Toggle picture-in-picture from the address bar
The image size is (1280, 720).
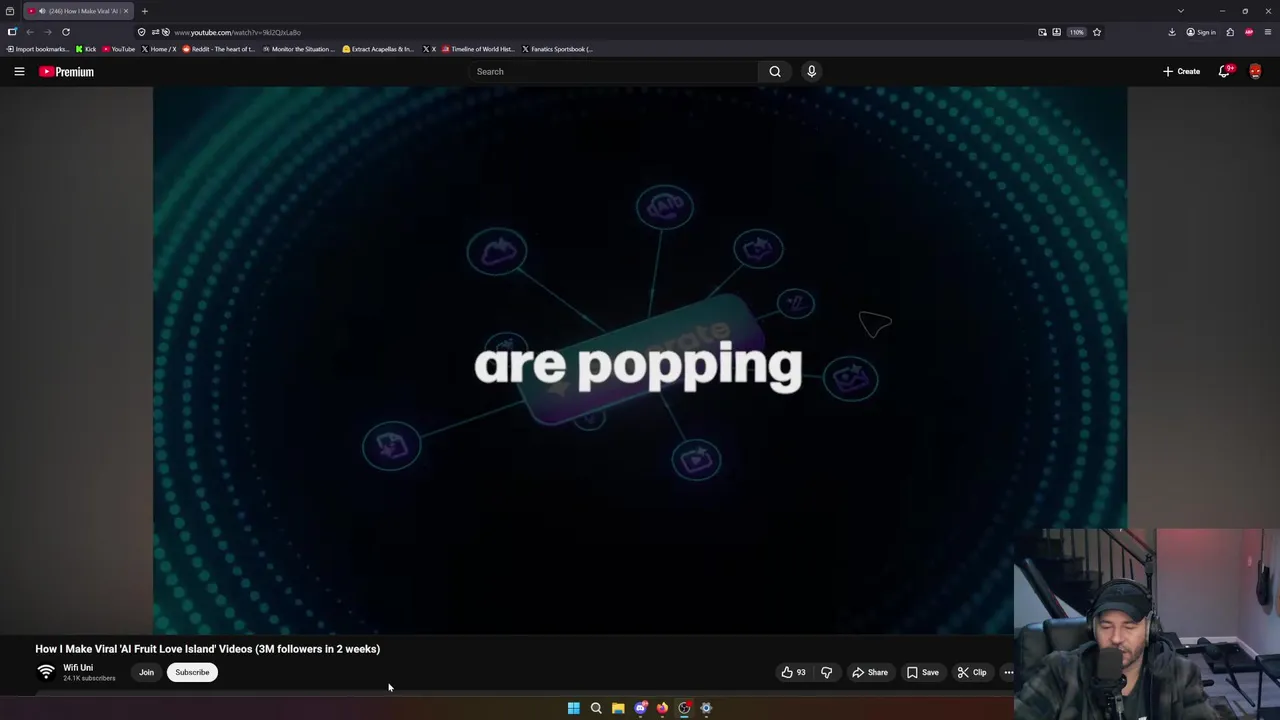1042,32
